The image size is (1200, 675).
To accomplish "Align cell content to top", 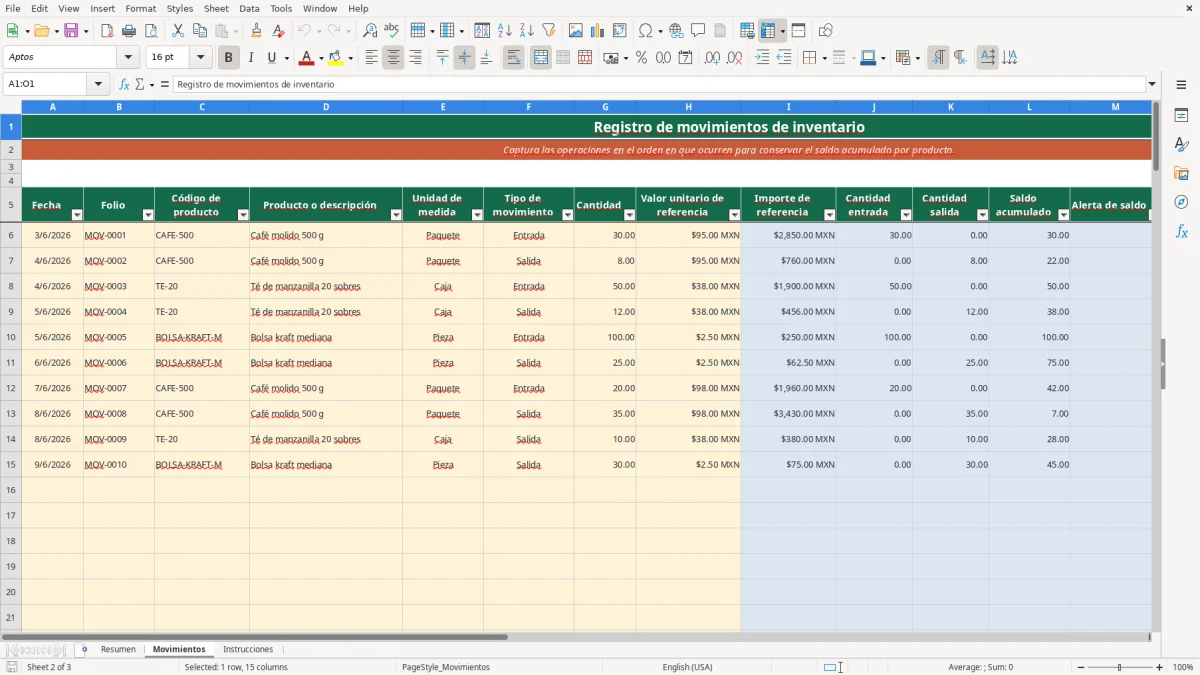I will point(442,58).
